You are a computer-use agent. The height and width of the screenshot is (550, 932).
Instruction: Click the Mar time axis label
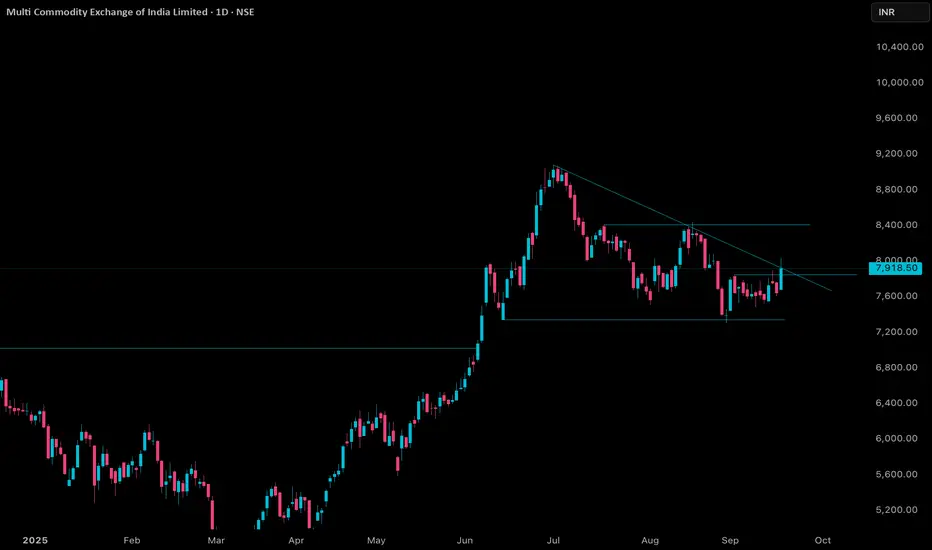216,540
